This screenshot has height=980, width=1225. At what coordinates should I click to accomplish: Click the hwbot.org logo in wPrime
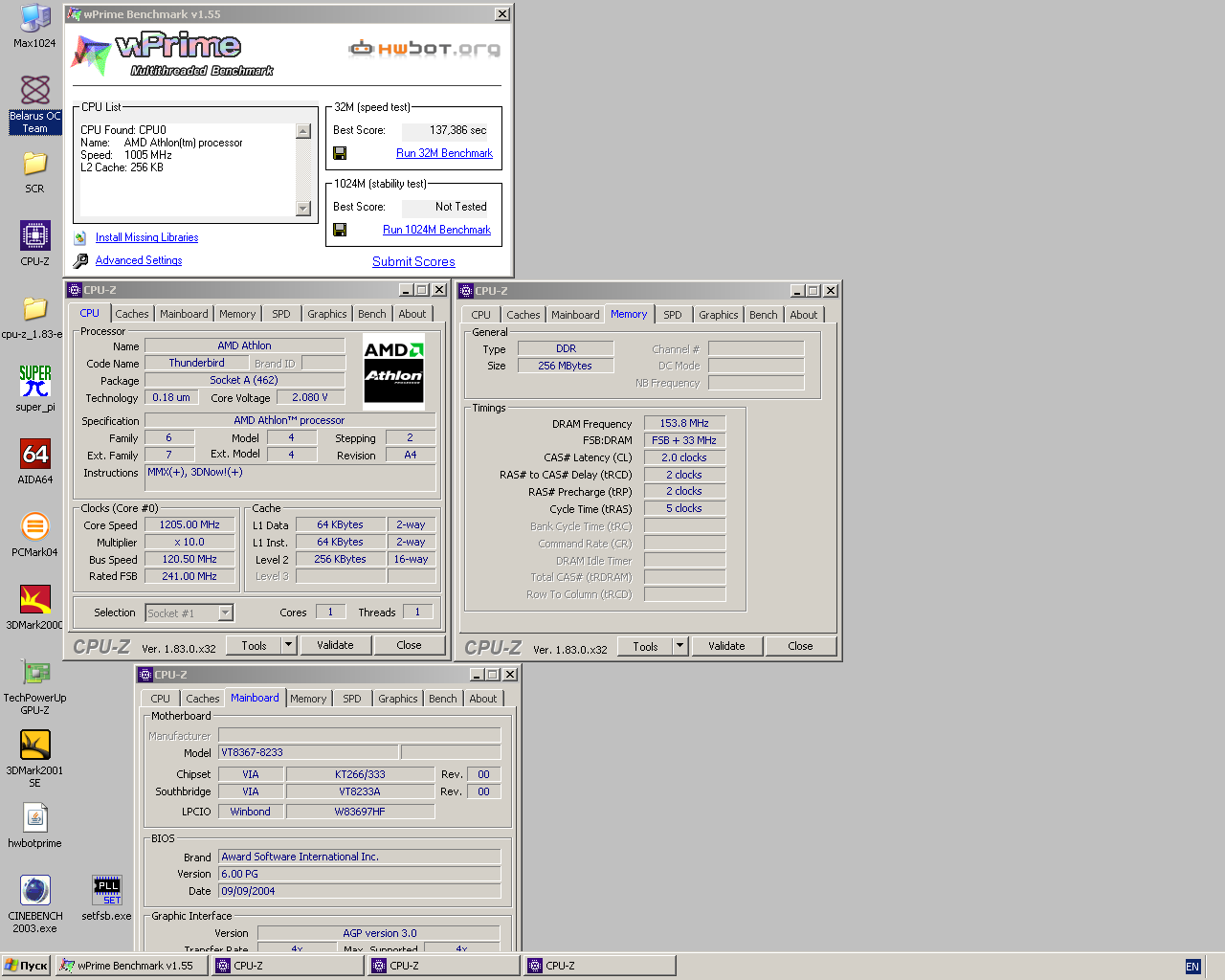coord(425,49)
